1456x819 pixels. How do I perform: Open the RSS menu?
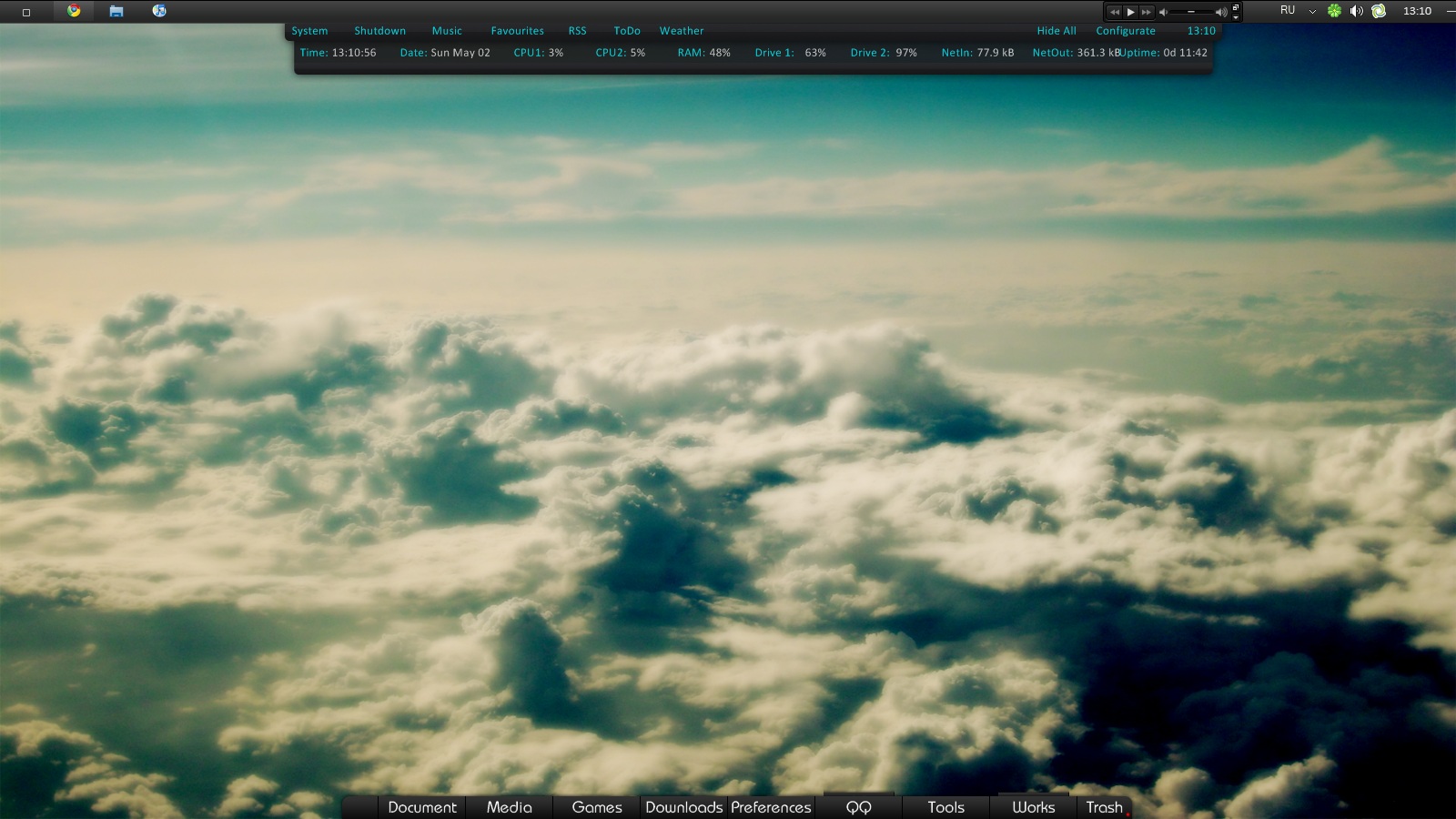pos(578,31)
